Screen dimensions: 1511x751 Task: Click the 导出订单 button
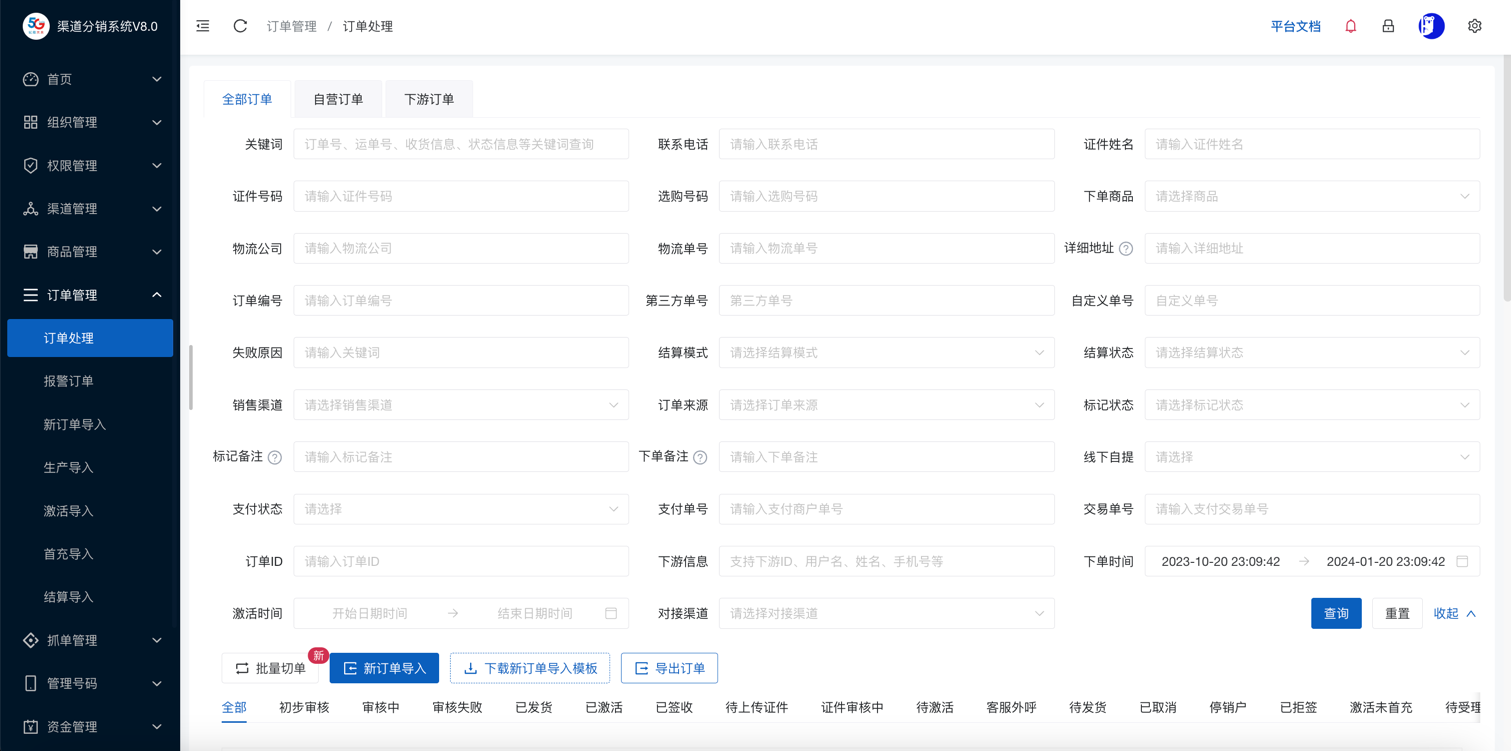[669, 668]
